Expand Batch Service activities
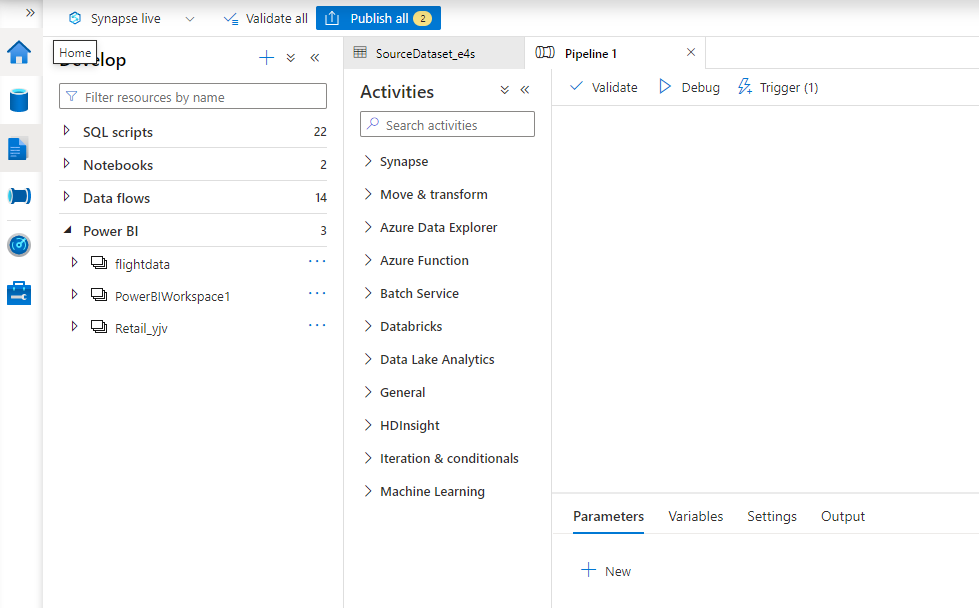 (x=368, y=293)
